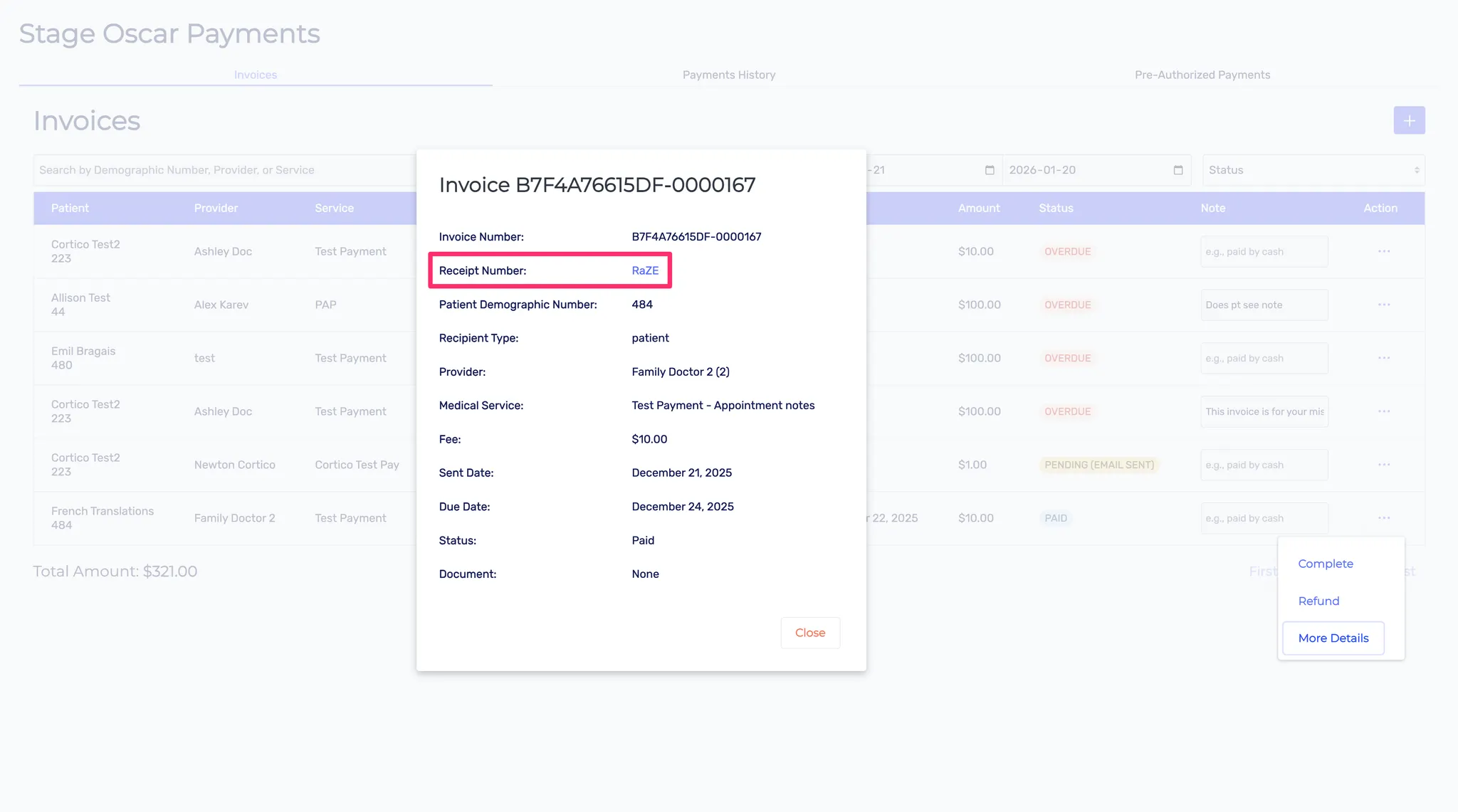Open three-dot menu for French Translations row

(1383, 518)
